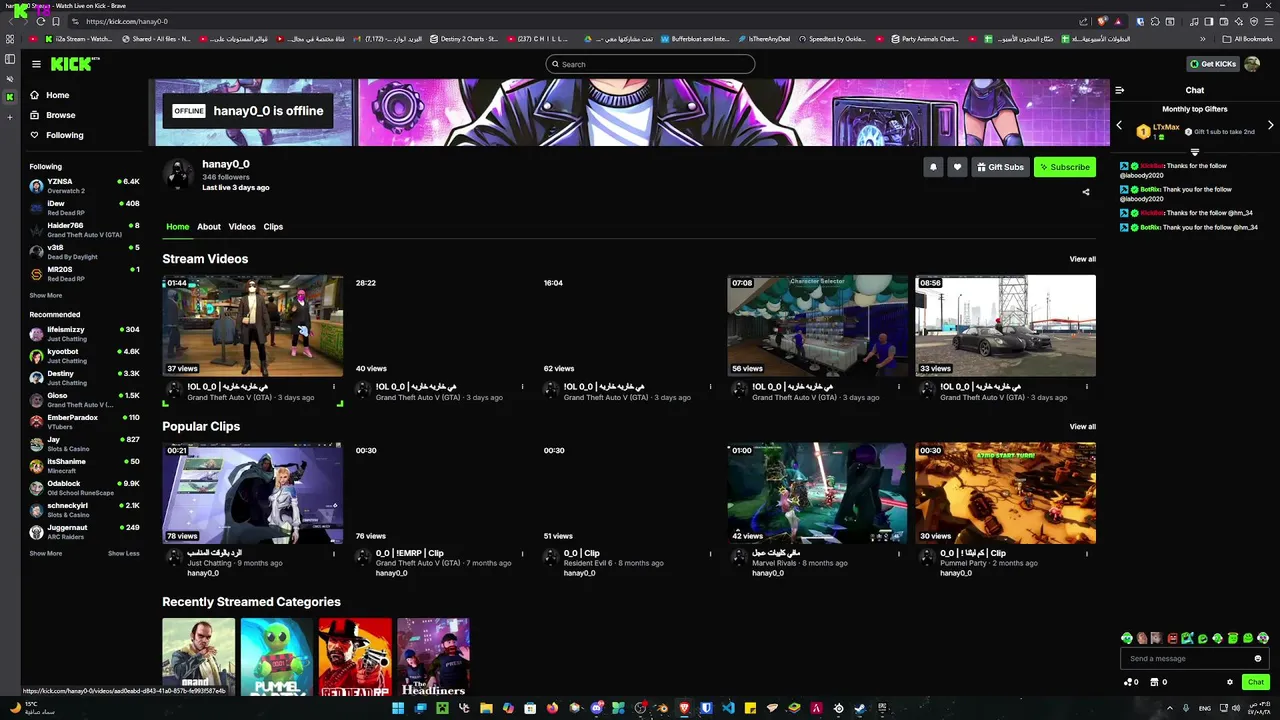The height and width of the screenshot is (720, 1280).
Task: Click the Kick logo
Action: 75,64
